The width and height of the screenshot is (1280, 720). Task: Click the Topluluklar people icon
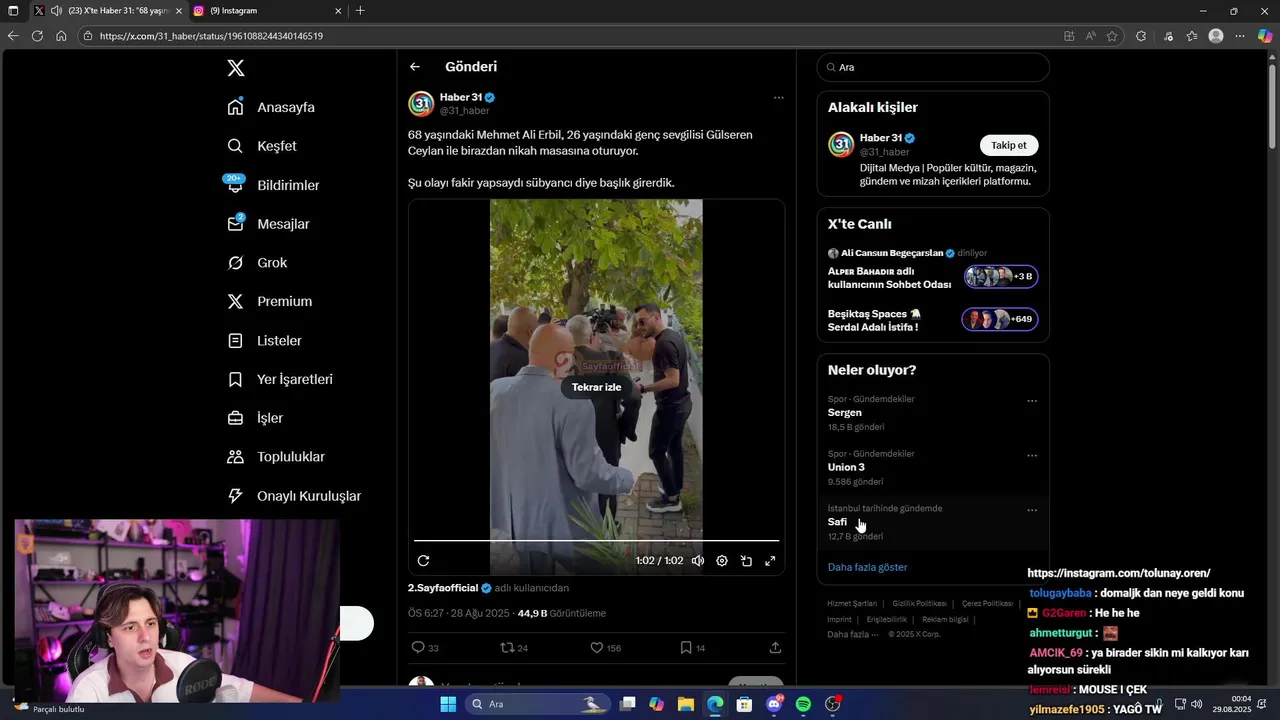(x=235, y=457)
